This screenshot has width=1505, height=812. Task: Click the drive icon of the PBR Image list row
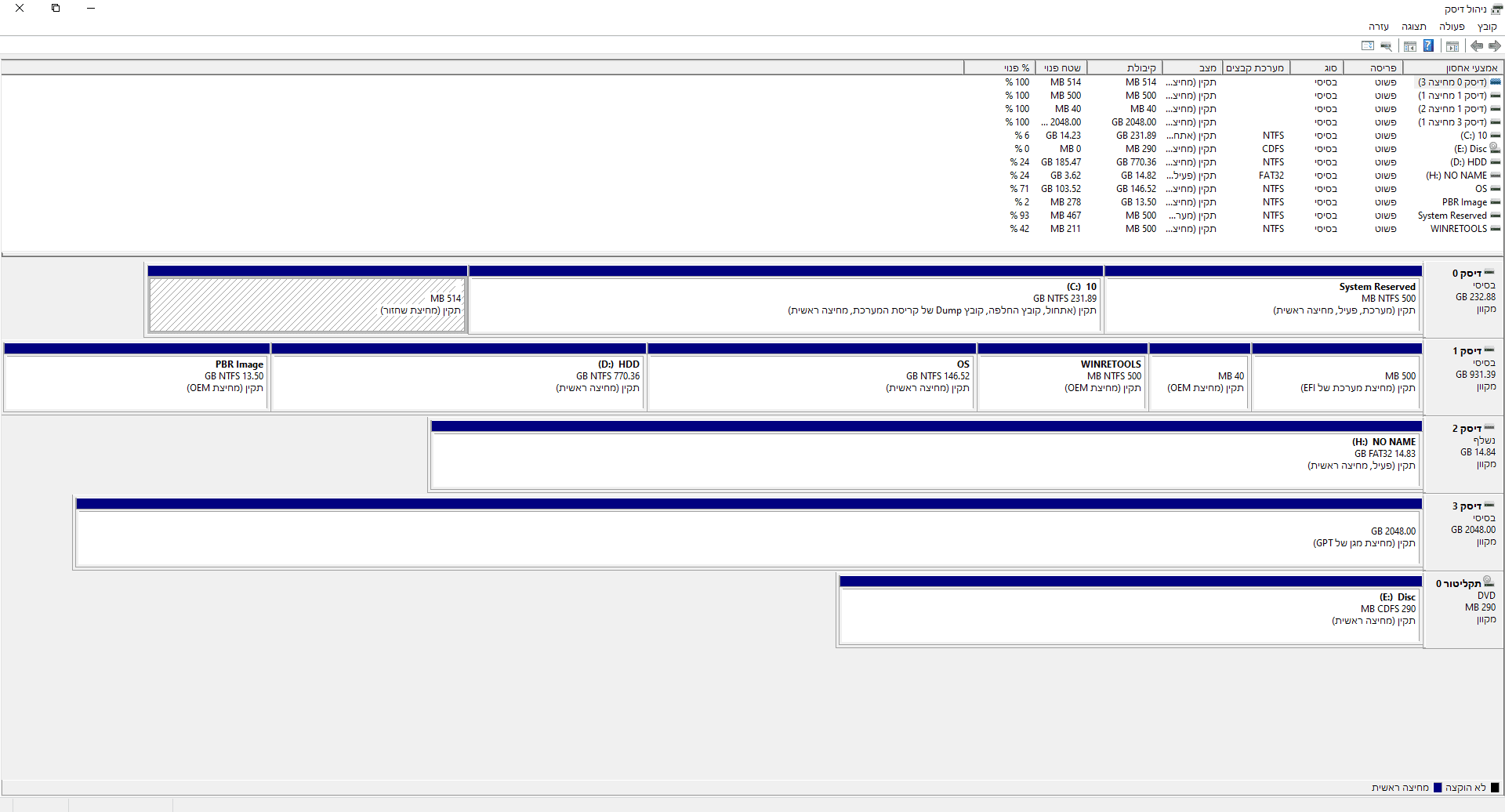(1496, 202)
